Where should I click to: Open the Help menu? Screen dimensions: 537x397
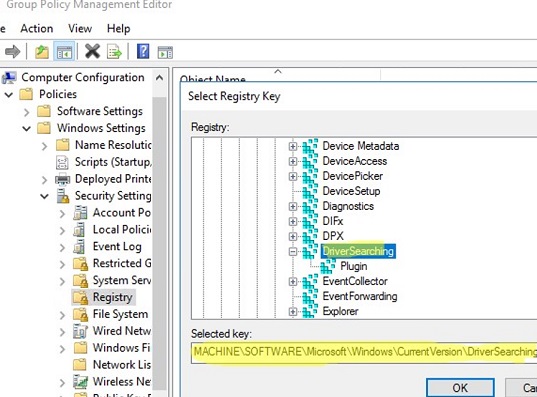coord(118,28)
